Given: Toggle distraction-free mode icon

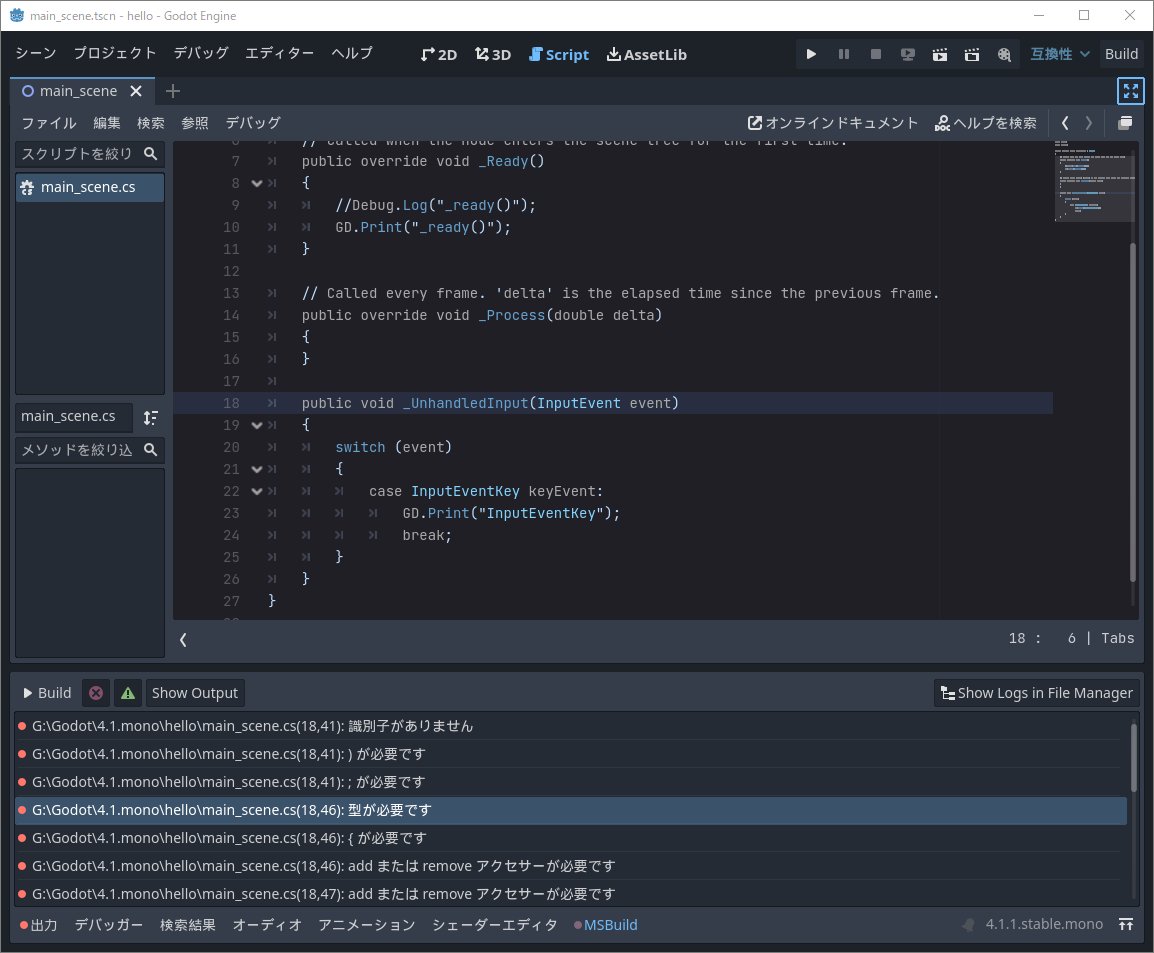Looking at the screenshot, I should point(1130,91).
